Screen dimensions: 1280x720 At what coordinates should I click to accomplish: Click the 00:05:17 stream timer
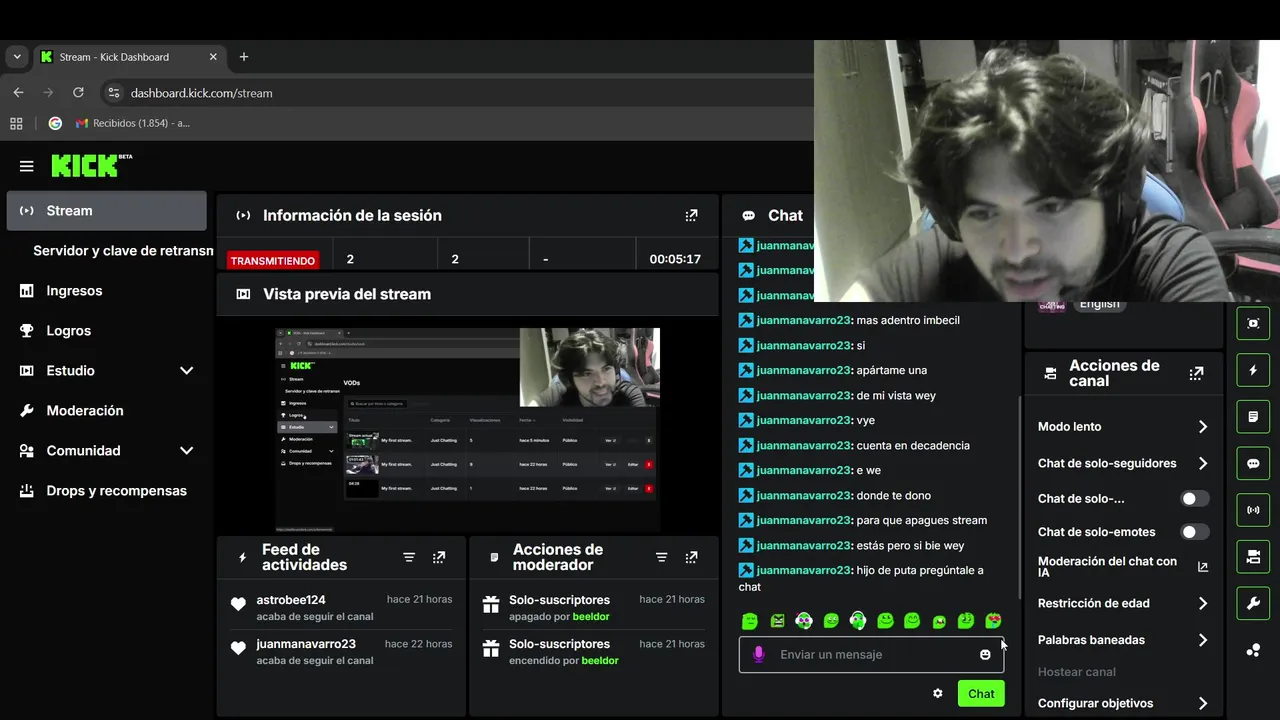(675, 259)
